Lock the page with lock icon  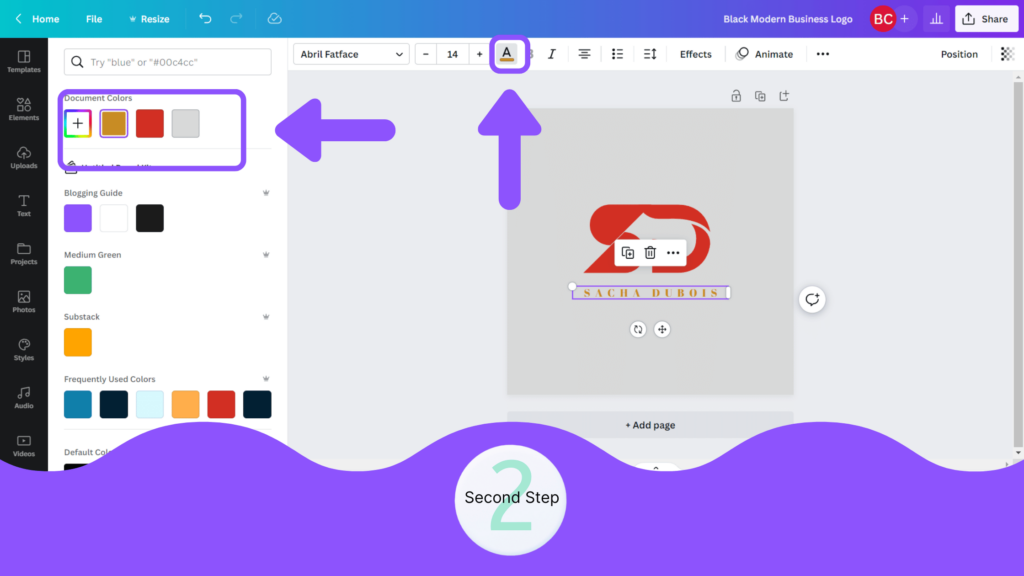pos(736,96)
